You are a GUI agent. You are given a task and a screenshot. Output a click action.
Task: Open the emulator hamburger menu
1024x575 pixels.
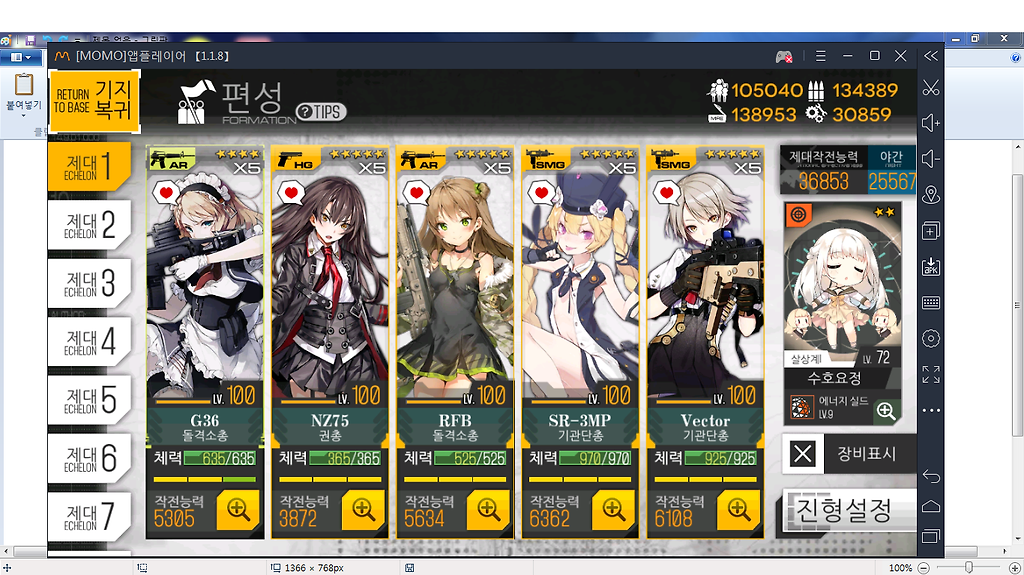click(821, 56)
